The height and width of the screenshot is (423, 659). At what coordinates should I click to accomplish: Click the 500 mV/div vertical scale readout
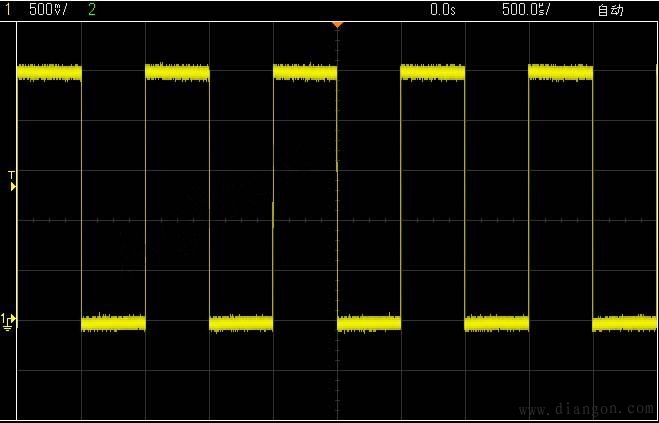48,10
